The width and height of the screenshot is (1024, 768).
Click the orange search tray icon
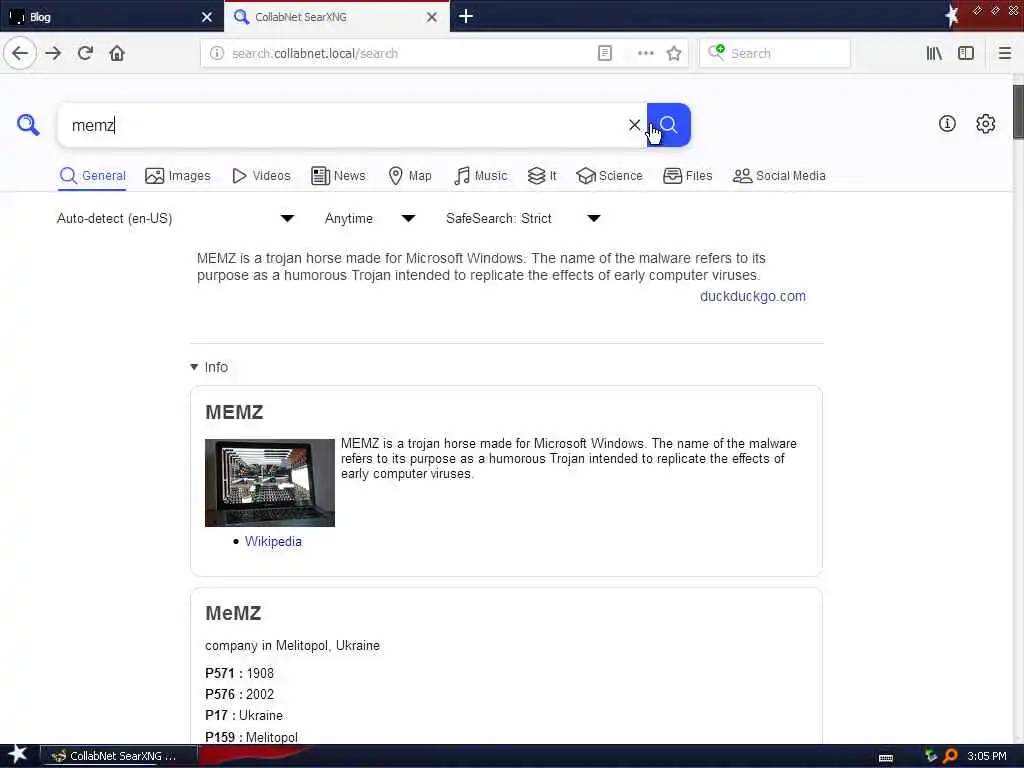950,756
